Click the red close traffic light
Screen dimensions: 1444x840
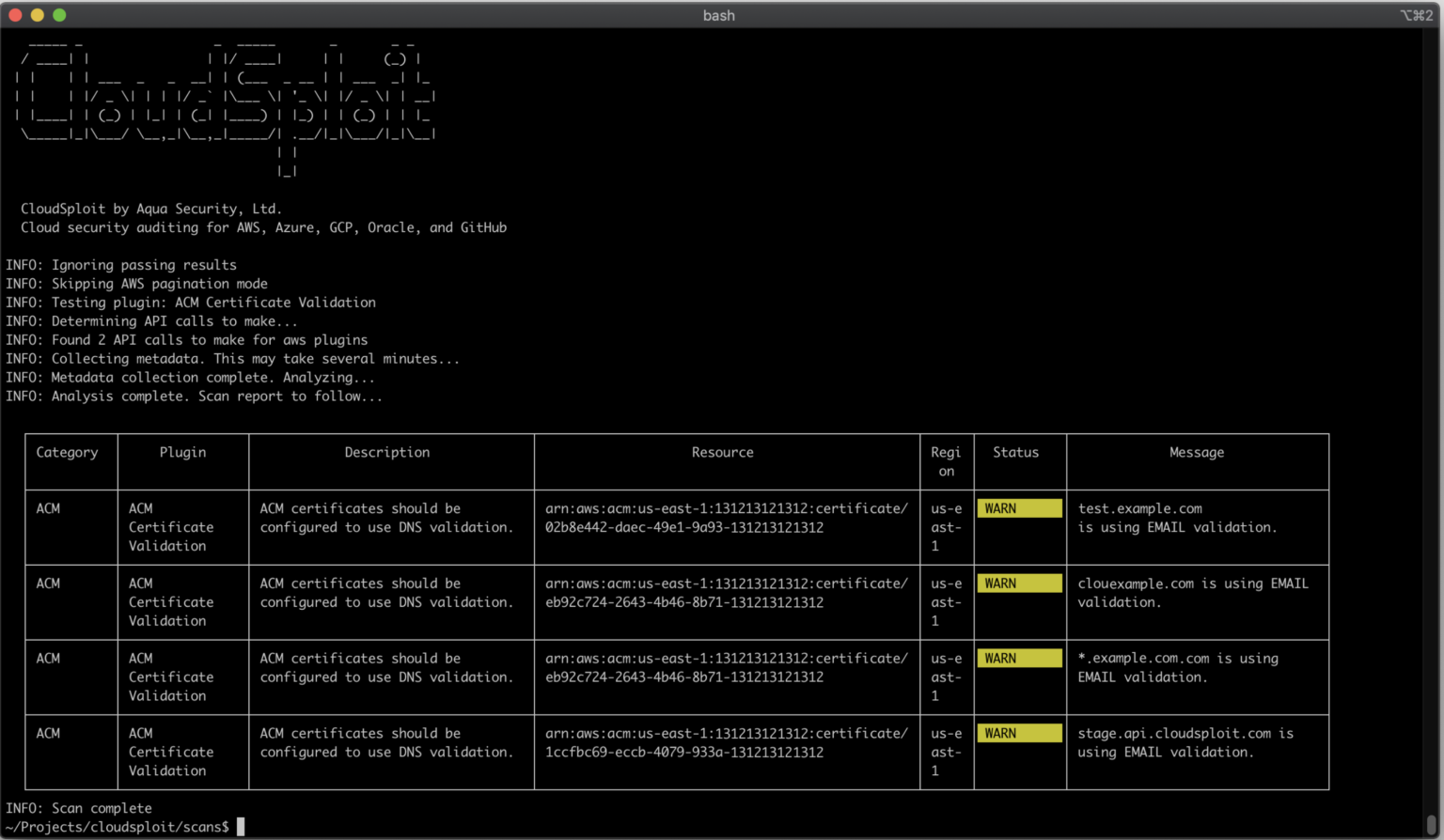click(x=13, y=15)
